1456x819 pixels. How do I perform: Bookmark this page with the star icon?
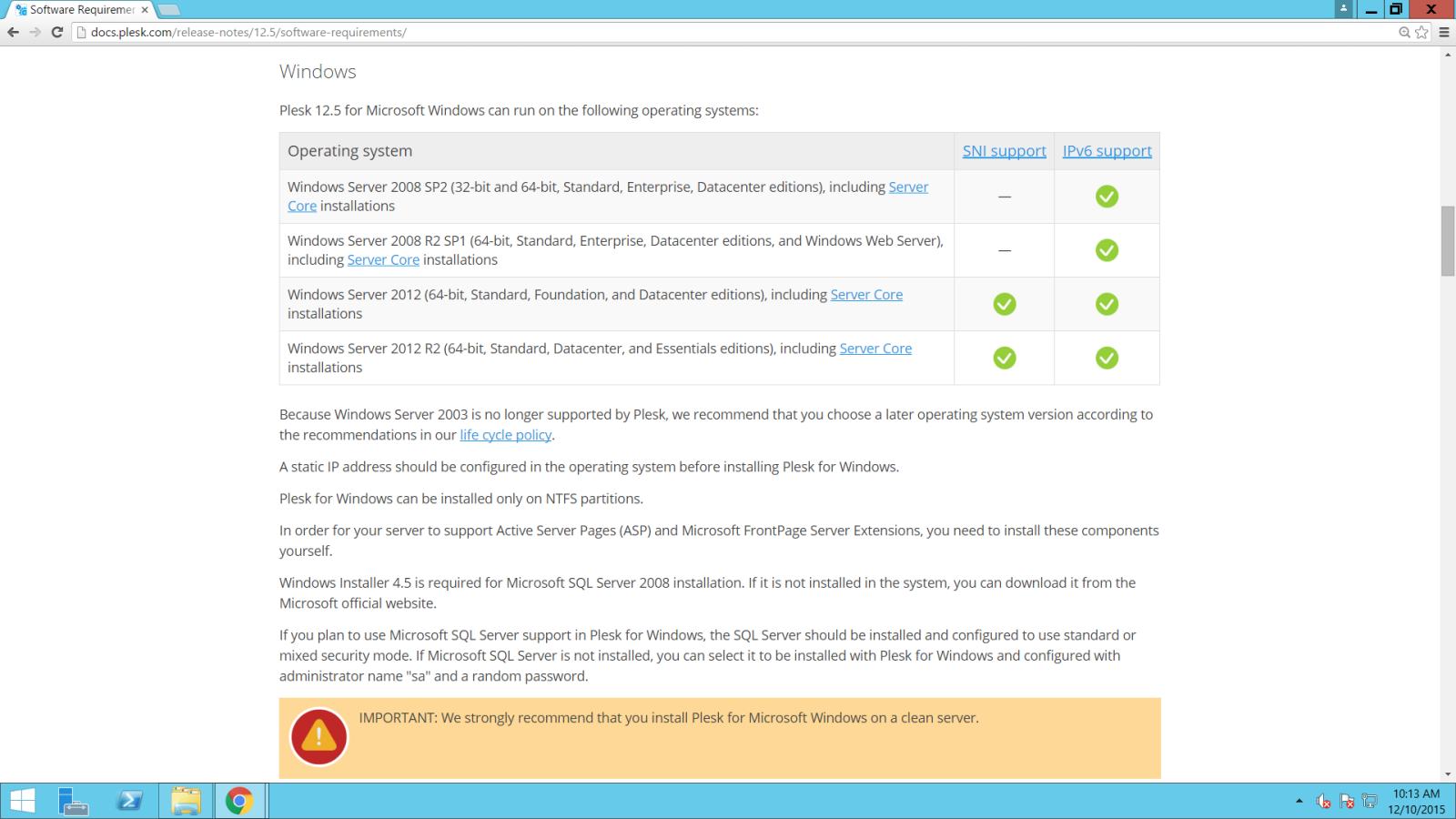coord(1421,32)
